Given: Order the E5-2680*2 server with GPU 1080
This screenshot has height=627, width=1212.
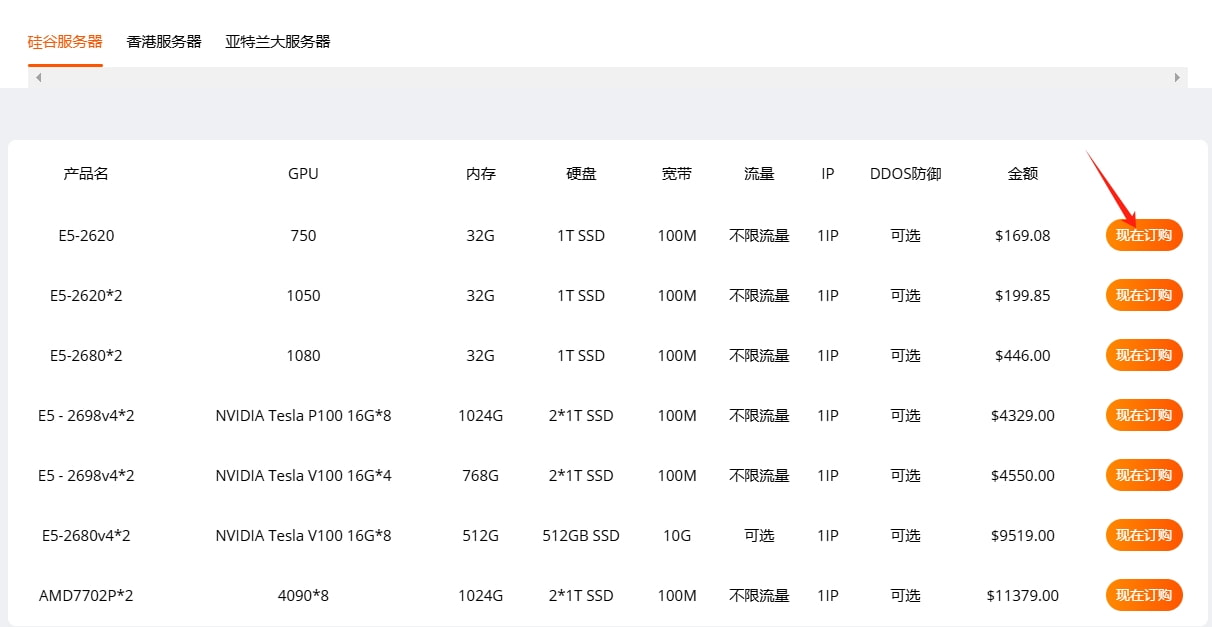Looking at the screenshot, I should (1144, 356).
